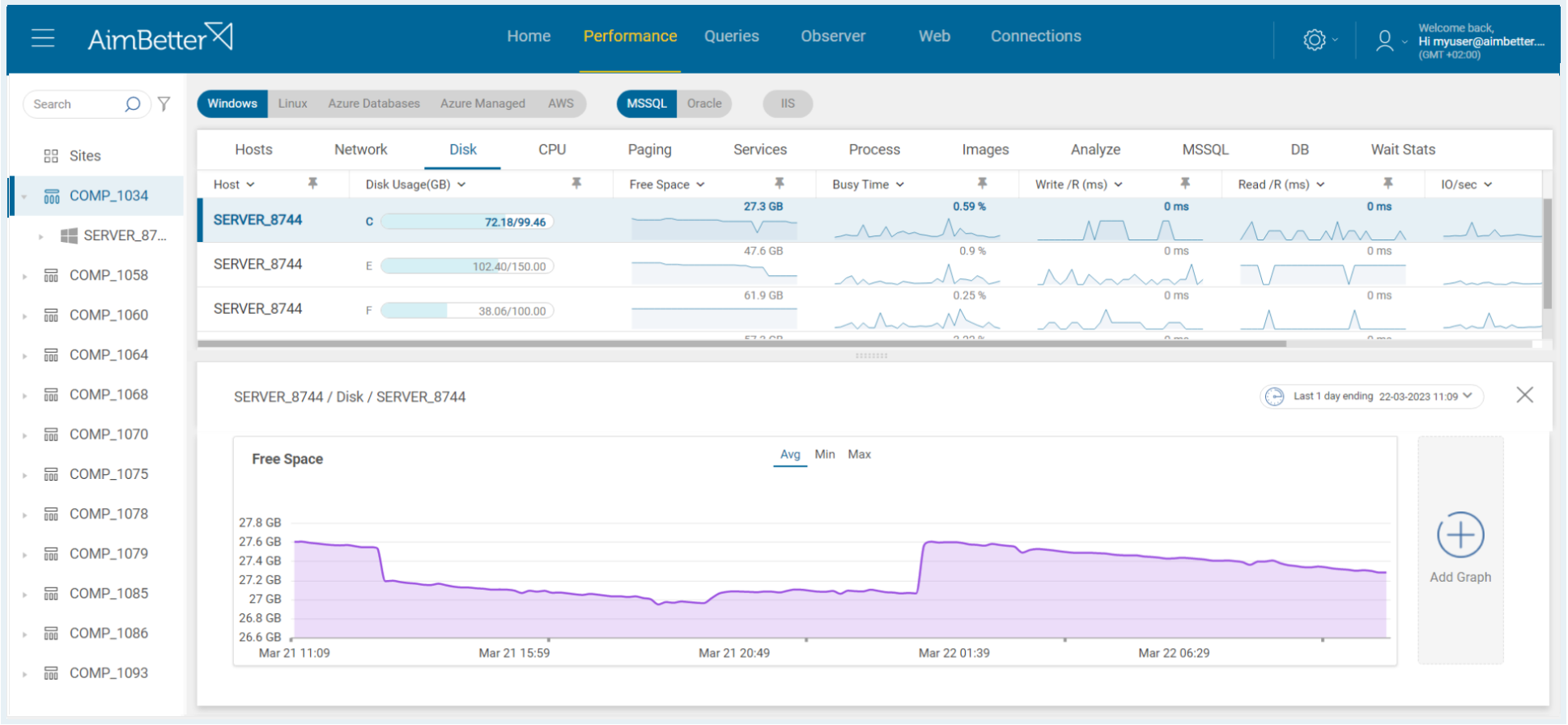Click the AimBetter logo

pyautogui.click(x=160, y=38)
